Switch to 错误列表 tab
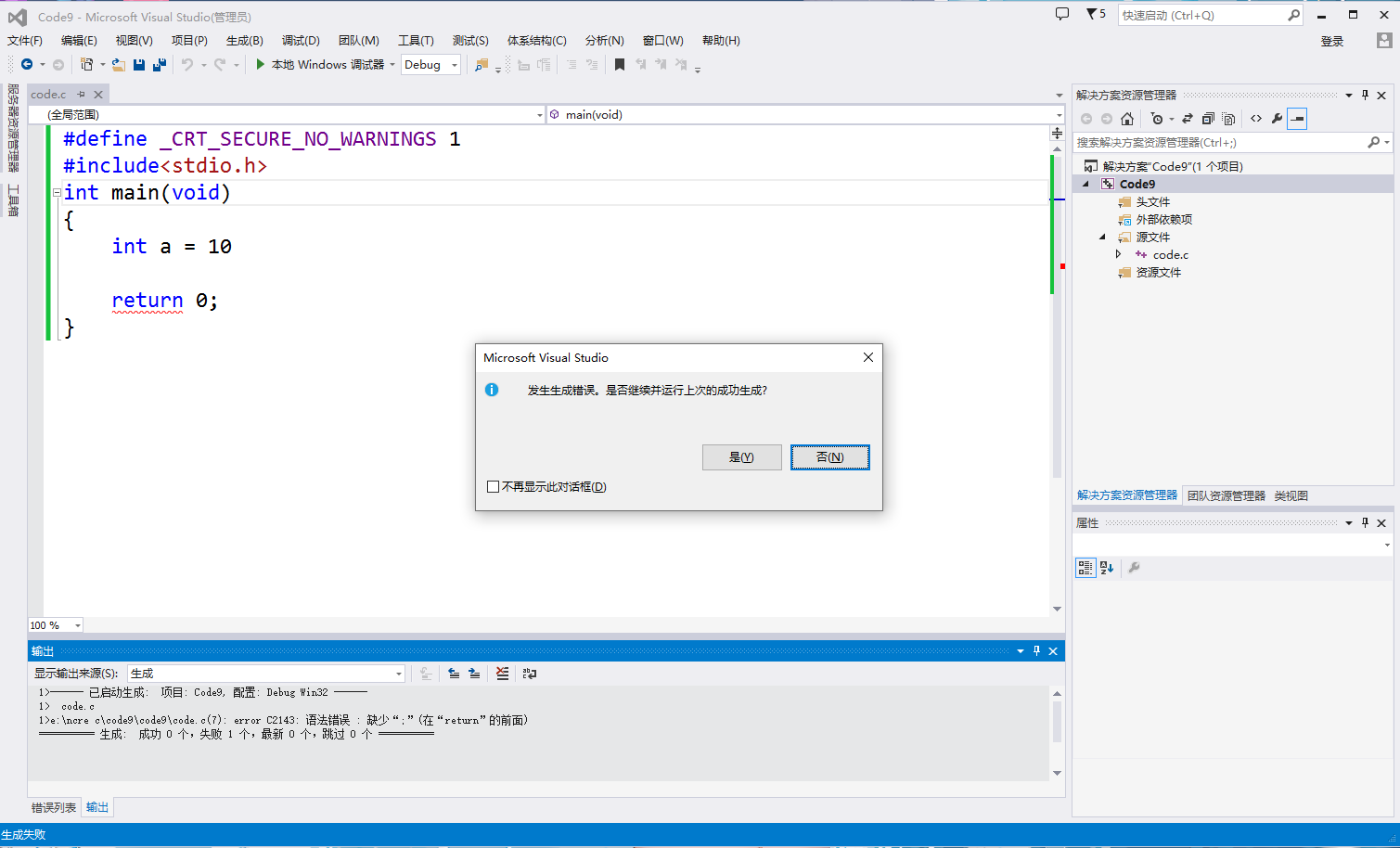Screen dimensions: 1400x848 pyautogui.click(x=54, y=807)
